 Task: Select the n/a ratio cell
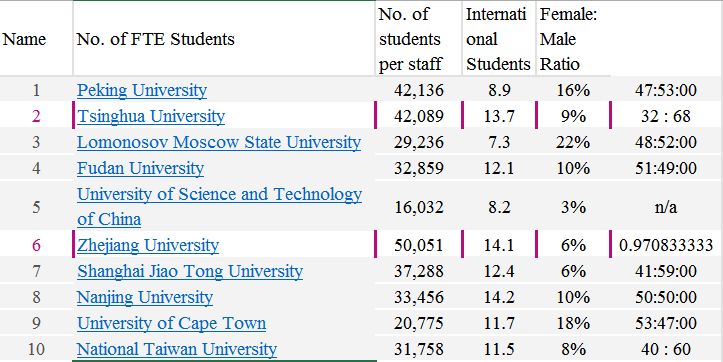(666, 207)
